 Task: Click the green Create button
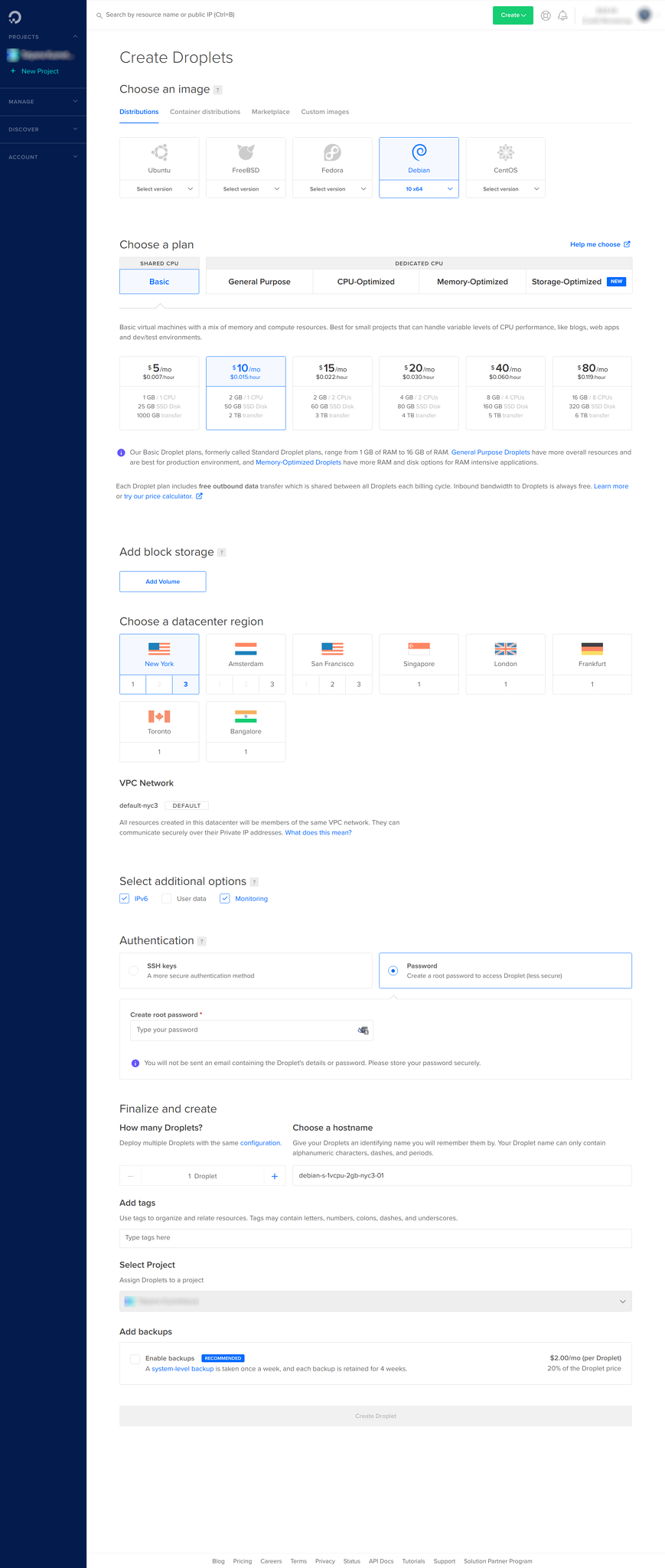click(x=513, y=15)
